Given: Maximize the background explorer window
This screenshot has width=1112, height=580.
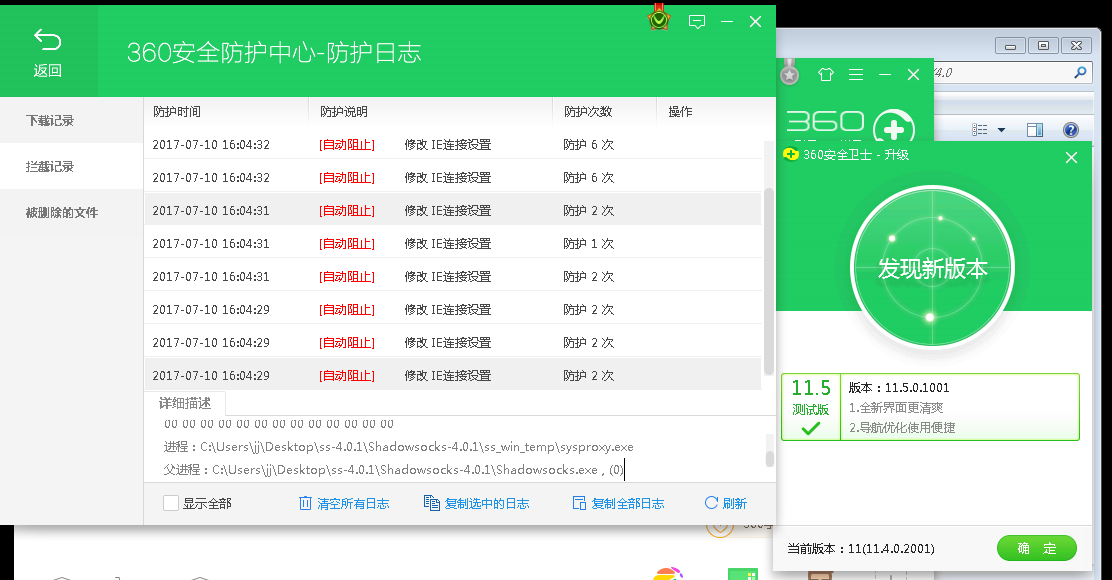Looking at the screenshot, I should [x=1043, y=45].
